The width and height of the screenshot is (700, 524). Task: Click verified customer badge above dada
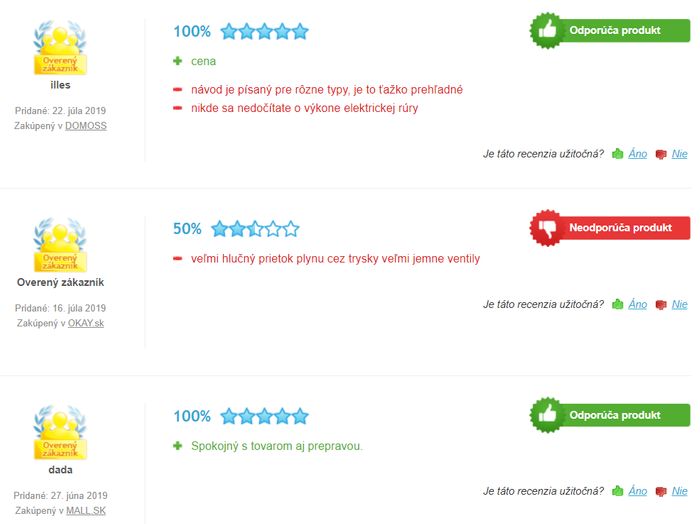60,432
